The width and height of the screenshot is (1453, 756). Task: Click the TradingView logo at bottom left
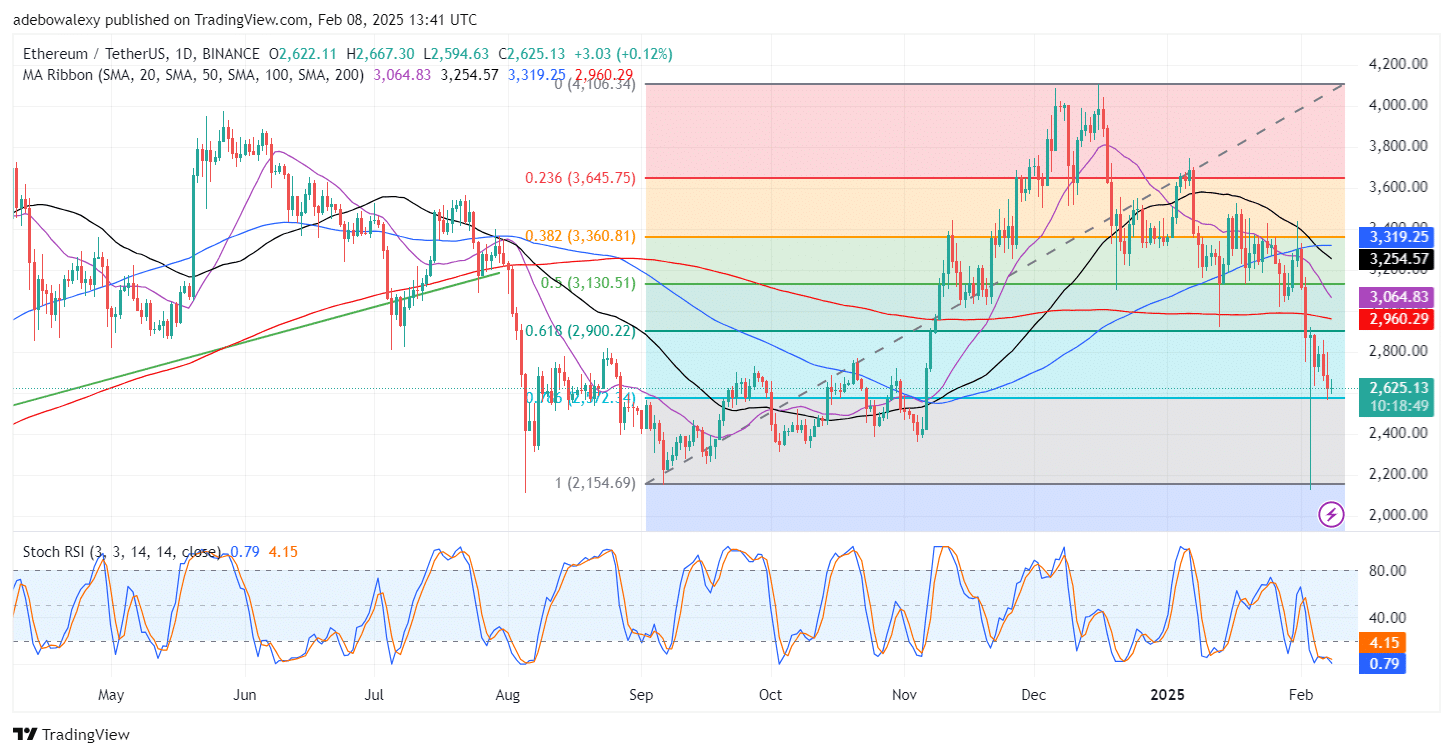pyautogui.click(x=71, y=735)
